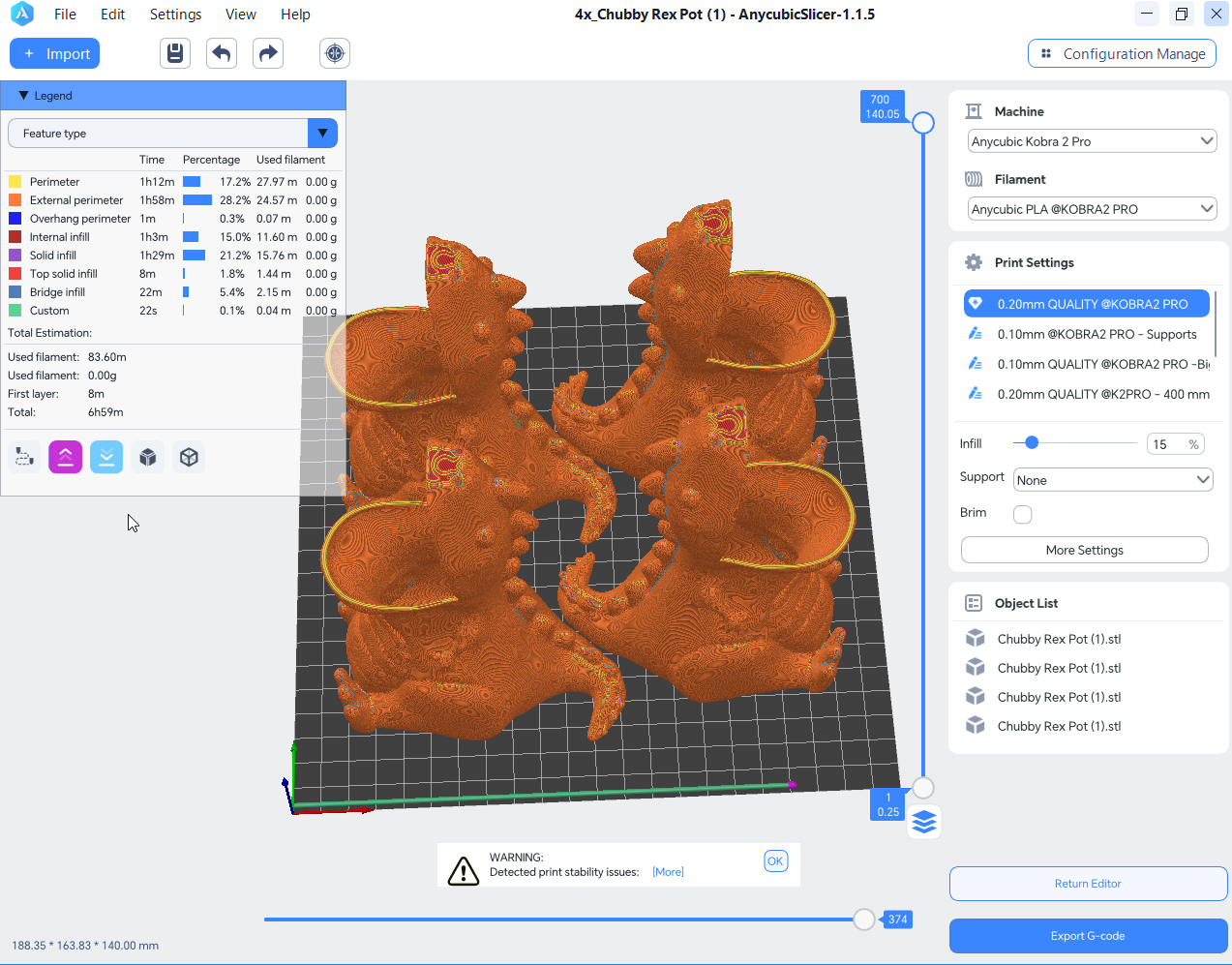The image size is (1232, 965).
Task: Click the magenta upward chevrons icon
Action: tap(65, 457)
